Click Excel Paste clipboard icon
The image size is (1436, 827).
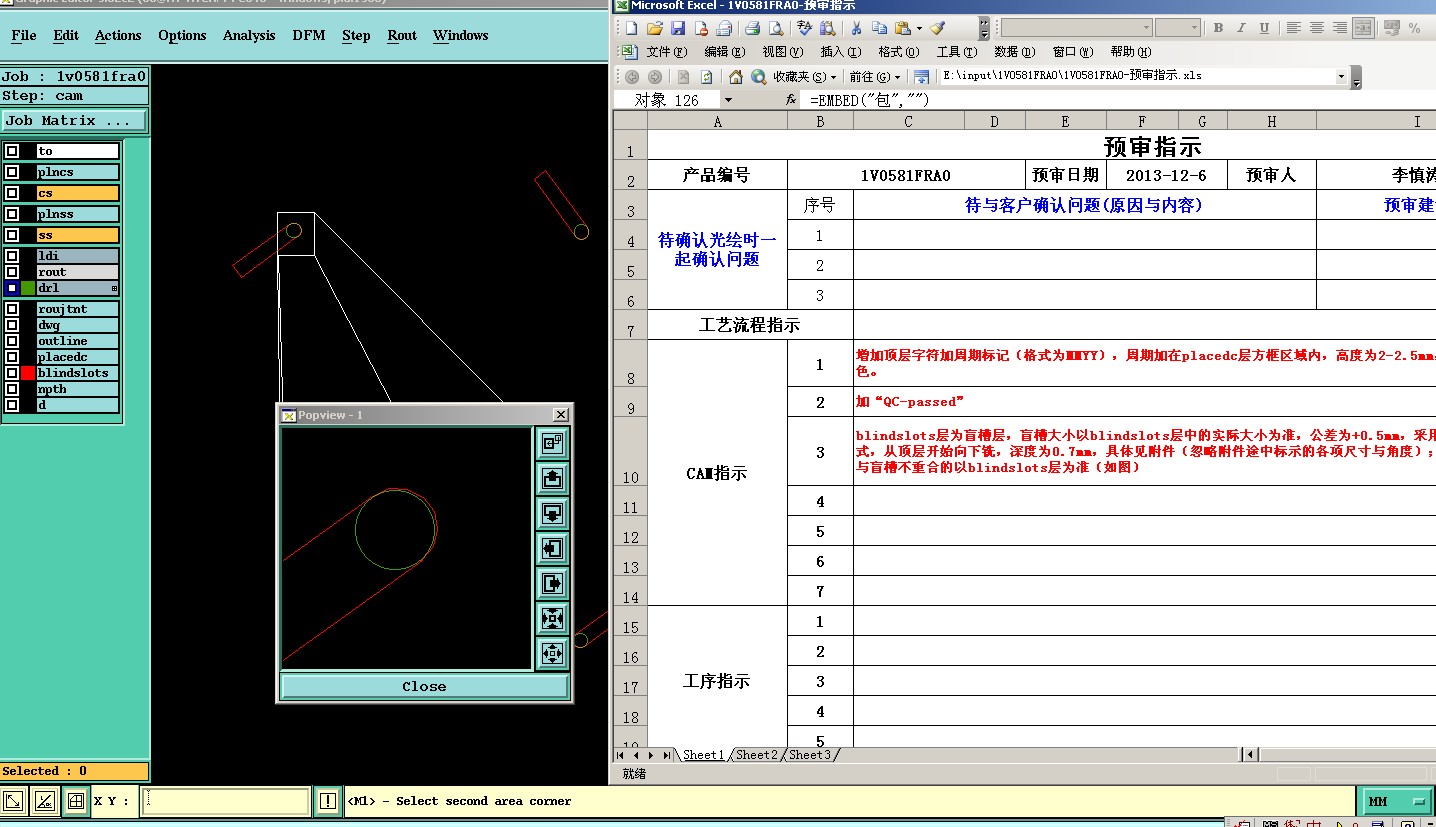pos(902,28)
